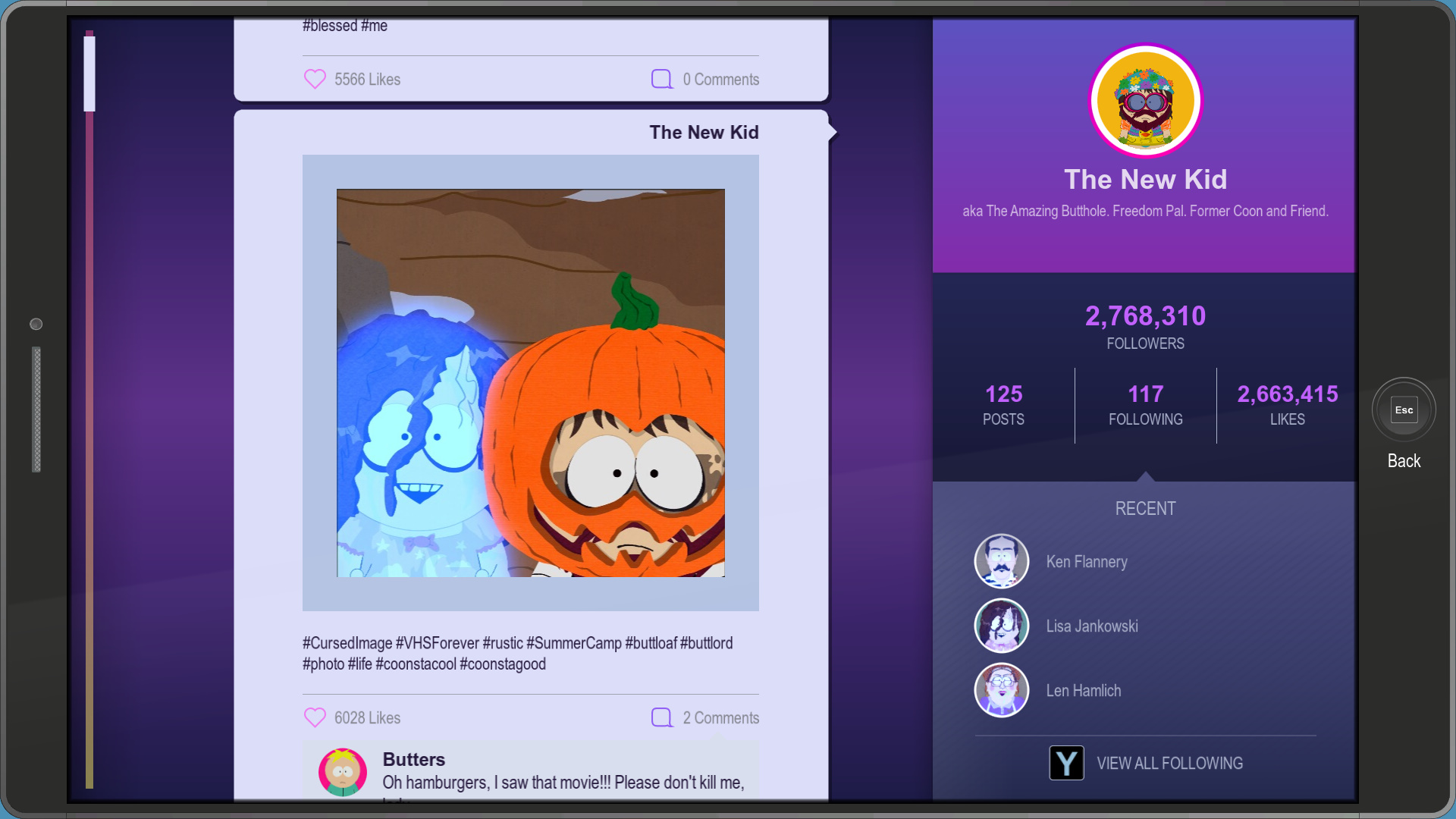Screen dimensions: 1456x819
Task: Click the 2,768,310 followers count
Action: pyautogui.click(x=1145, y=316)
